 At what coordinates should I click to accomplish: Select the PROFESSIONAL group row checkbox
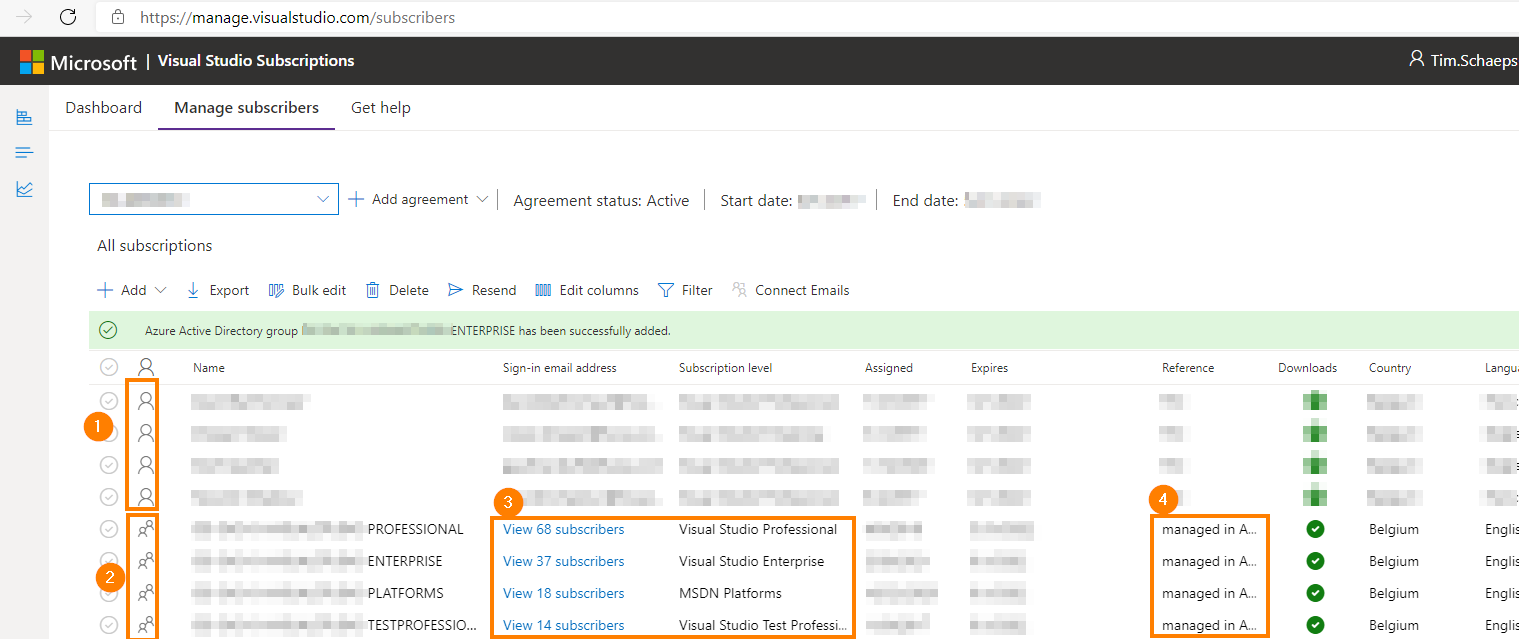pyautogui.click(x=109, y=529)
